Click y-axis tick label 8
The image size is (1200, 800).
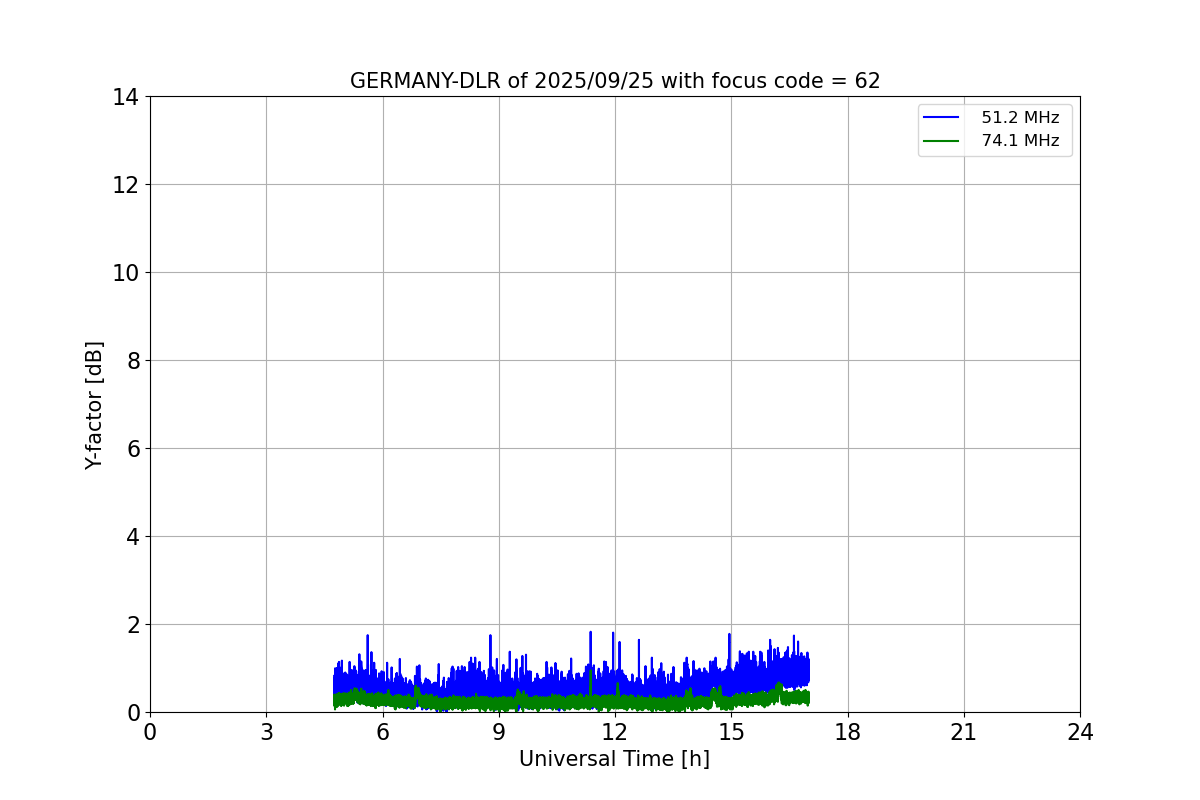point(133,361)
